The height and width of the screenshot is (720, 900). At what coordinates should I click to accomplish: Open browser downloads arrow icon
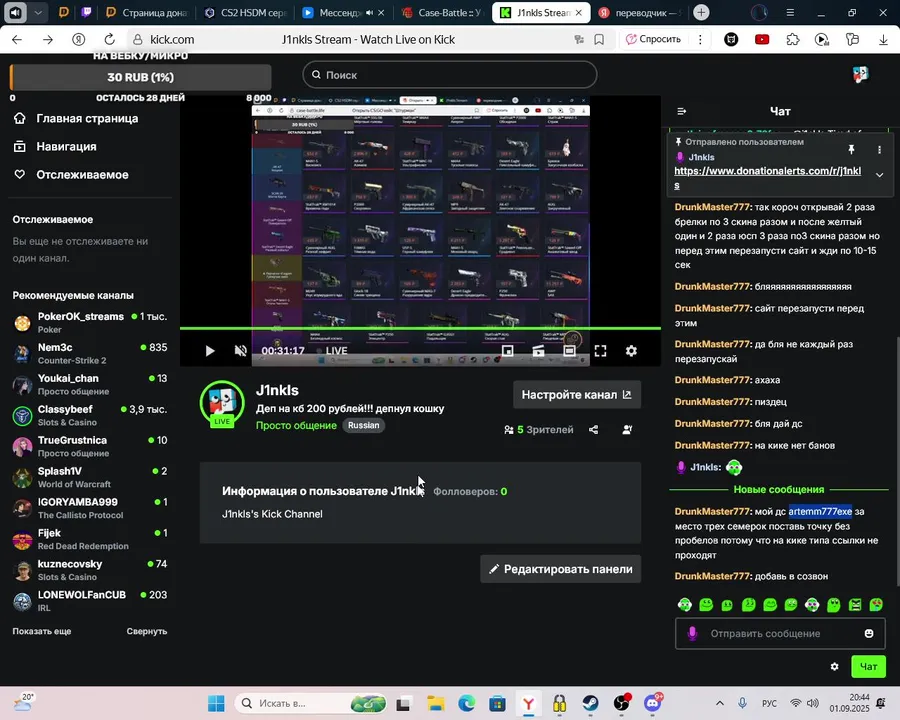(883, 40)
